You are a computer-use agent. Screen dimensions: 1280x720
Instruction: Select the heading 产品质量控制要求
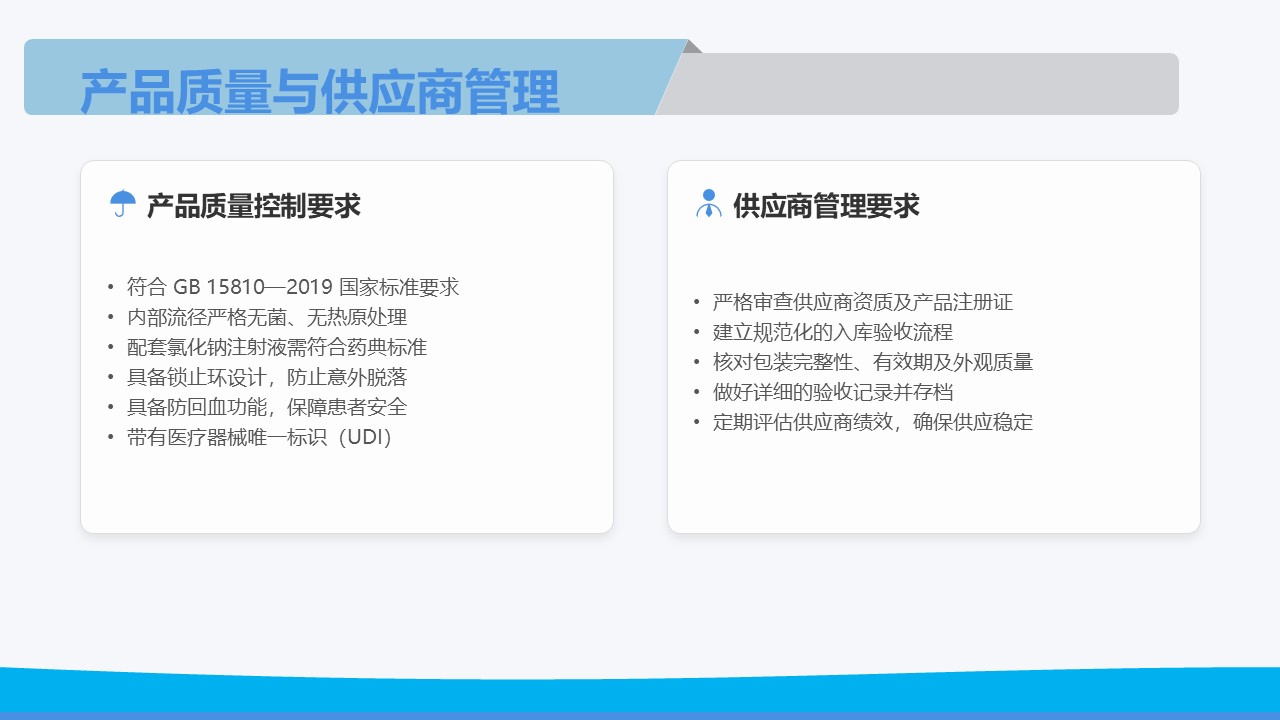point(253,206)
